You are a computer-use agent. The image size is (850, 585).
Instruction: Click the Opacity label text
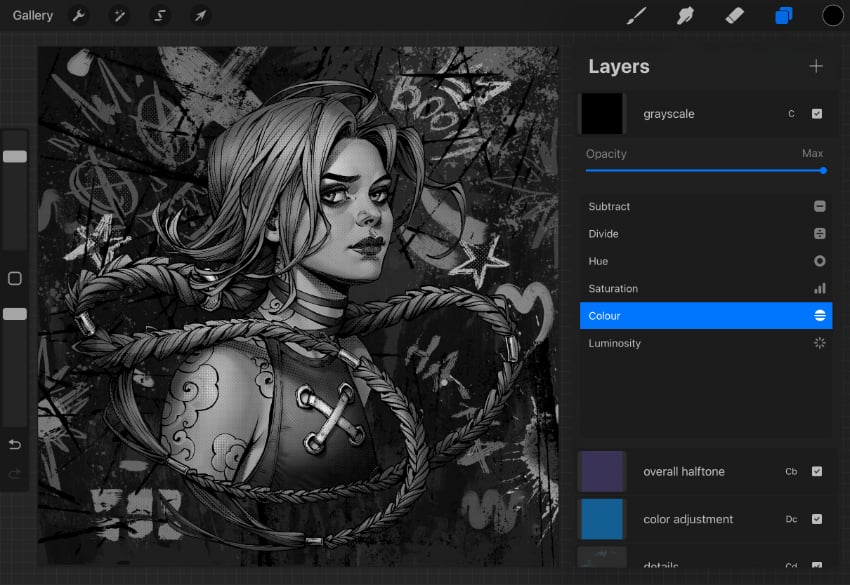point(606,154)
